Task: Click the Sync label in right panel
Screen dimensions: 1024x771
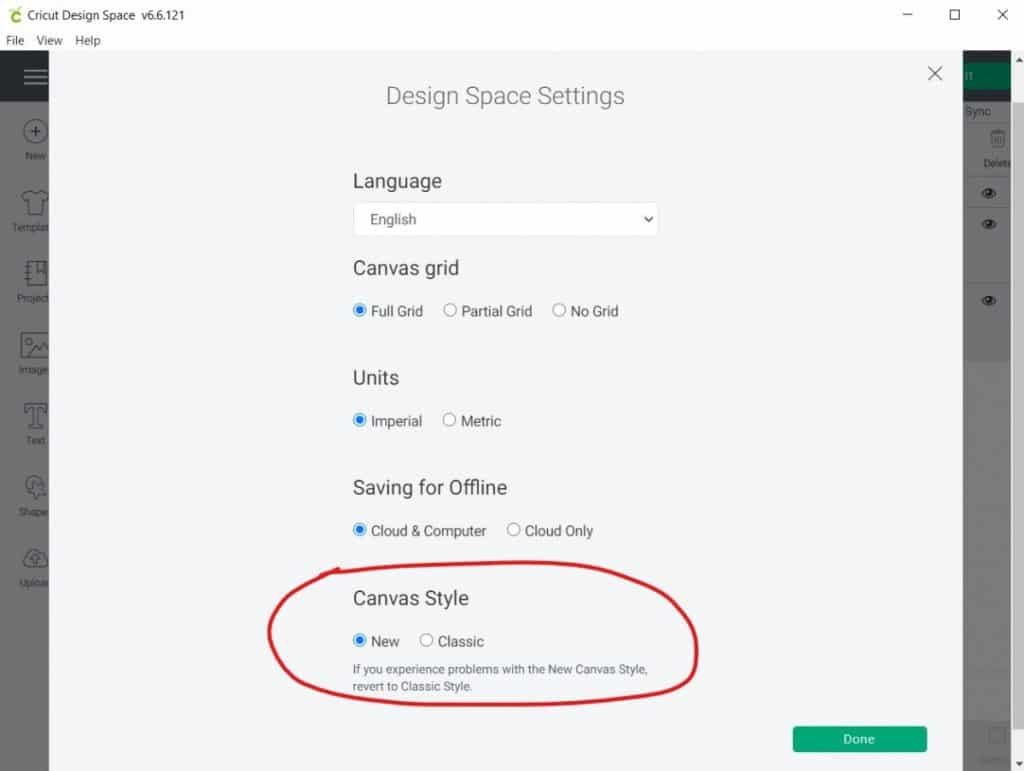Action: [978, 112]
